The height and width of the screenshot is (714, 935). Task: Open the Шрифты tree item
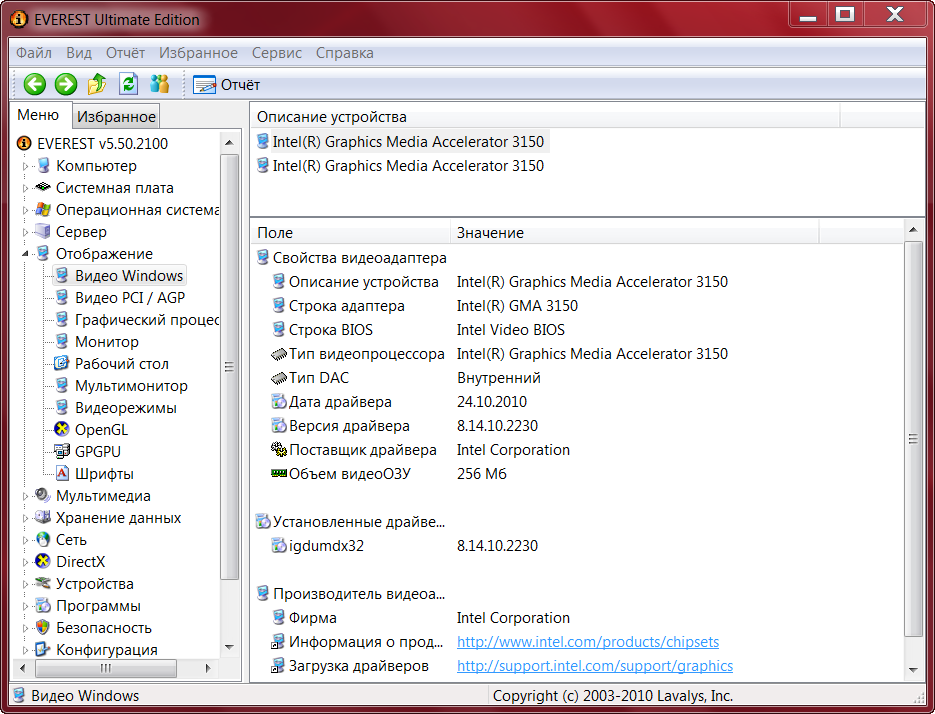click(104, 474)
